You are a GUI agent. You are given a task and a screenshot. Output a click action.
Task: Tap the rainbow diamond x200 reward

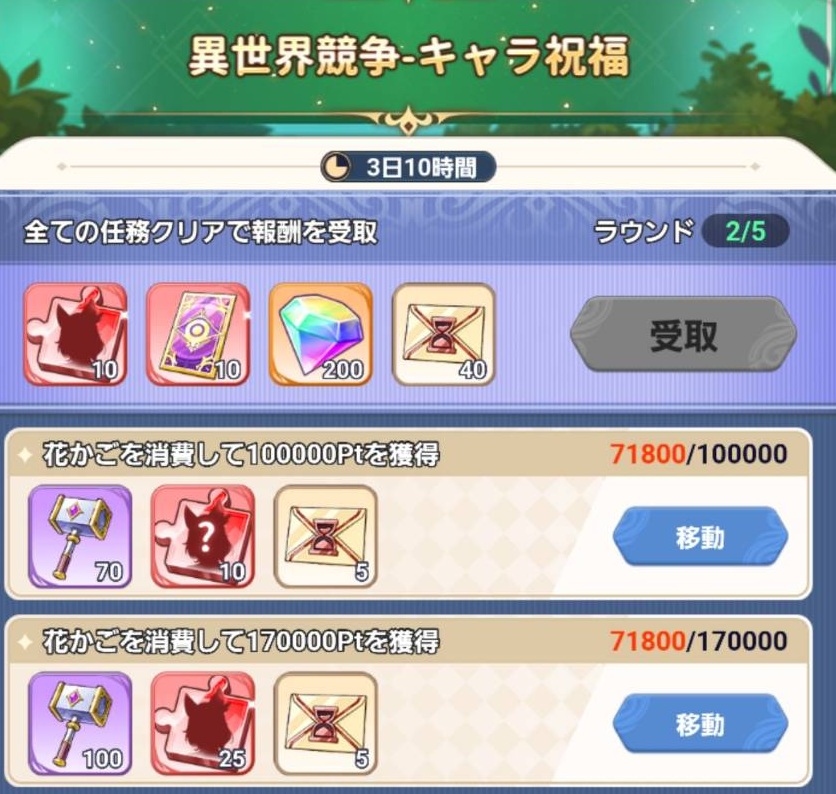coord(321,334)
